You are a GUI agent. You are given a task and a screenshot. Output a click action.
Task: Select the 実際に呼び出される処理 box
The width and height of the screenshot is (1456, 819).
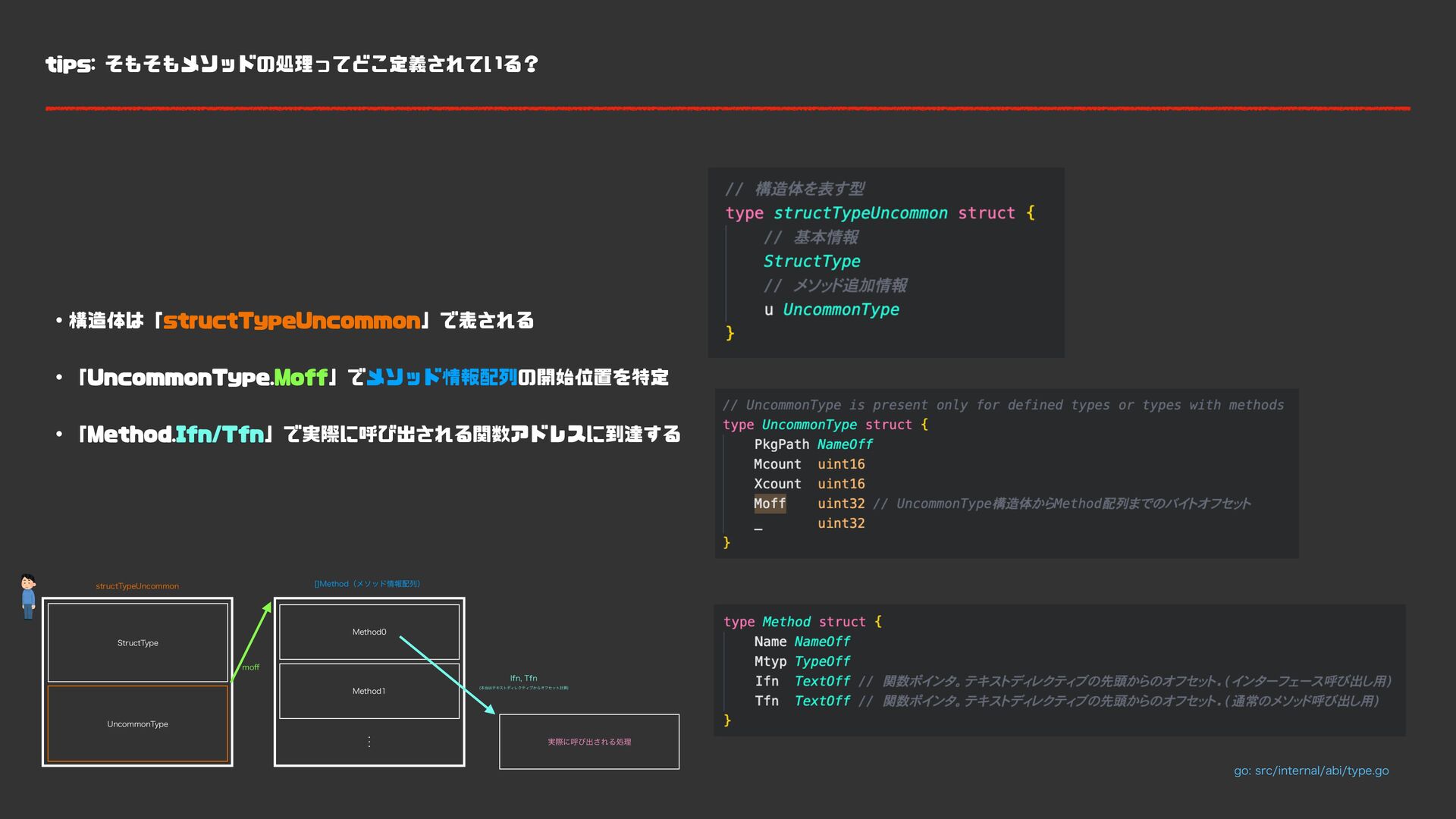(x=588, y=742)
